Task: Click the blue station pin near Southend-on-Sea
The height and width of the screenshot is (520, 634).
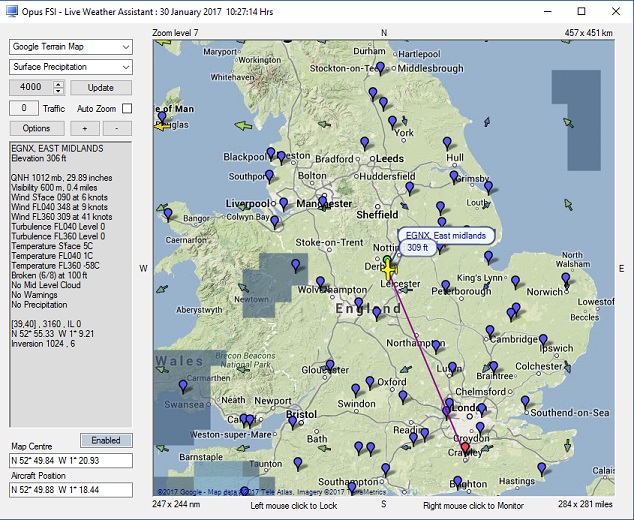Action: [525, 402]
